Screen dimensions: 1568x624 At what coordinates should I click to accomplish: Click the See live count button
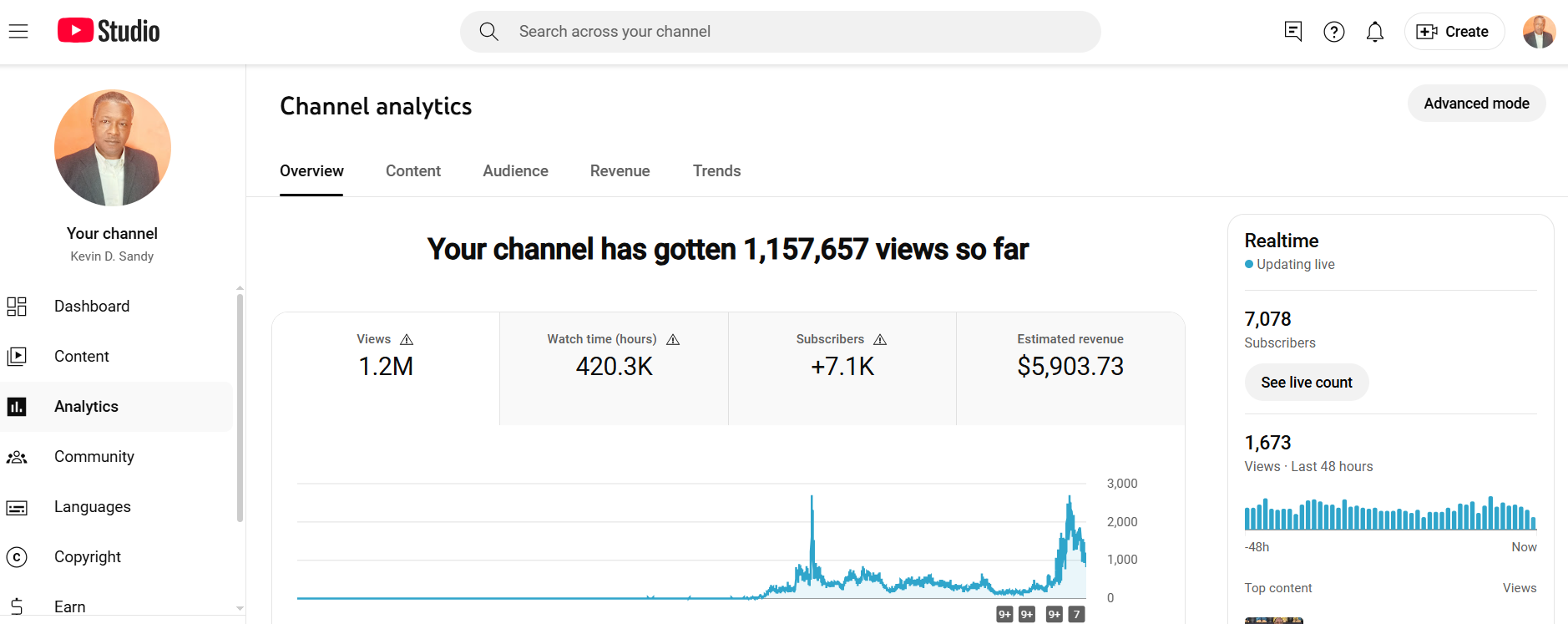[1307, 383]
